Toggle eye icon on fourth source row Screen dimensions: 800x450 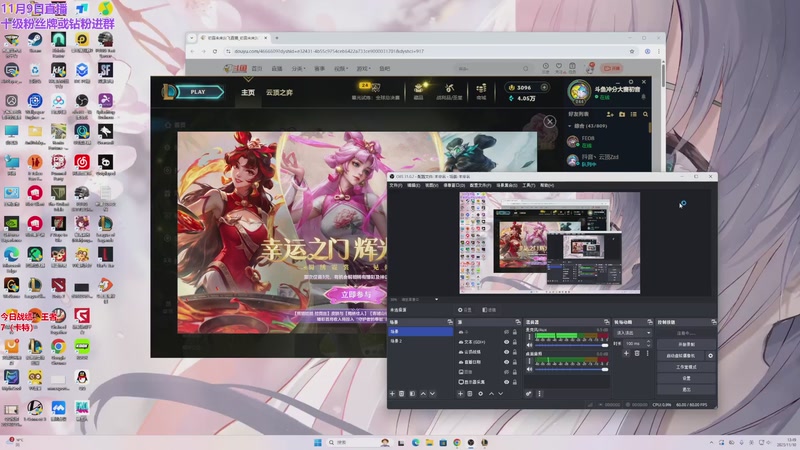pos(506,362)
